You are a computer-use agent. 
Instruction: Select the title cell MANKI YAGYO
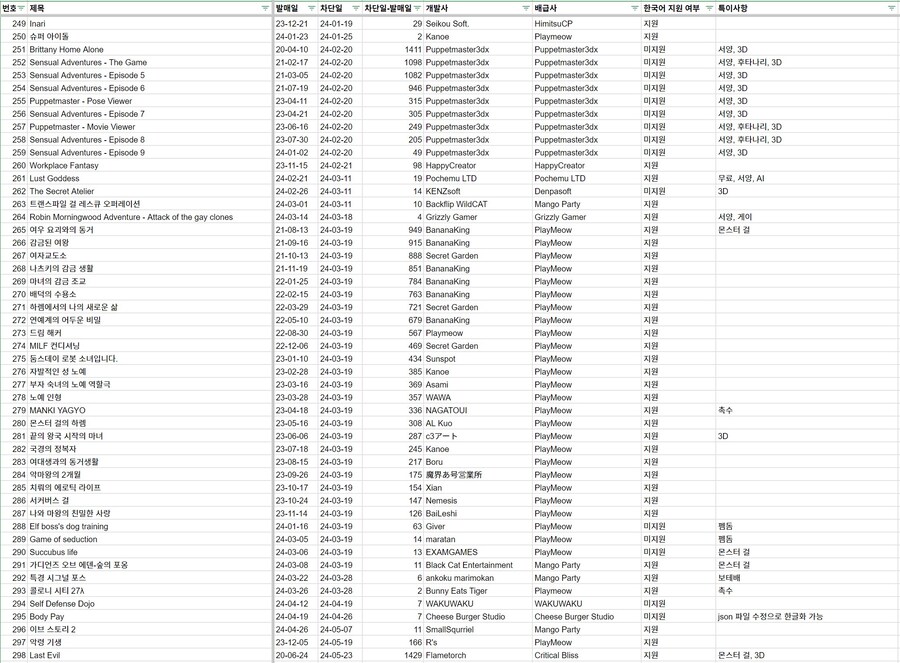click(151, 410)
